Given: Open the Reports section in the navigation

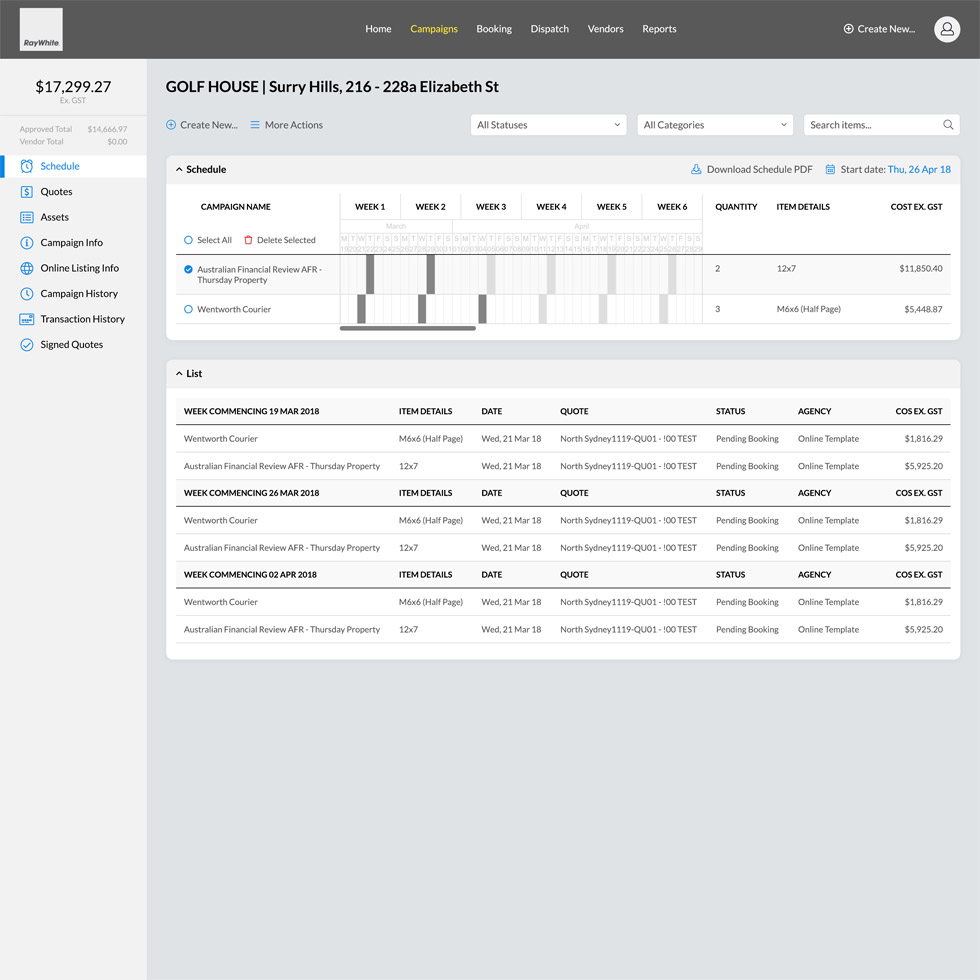Looking at the screenshot, I should click(659, 29).
